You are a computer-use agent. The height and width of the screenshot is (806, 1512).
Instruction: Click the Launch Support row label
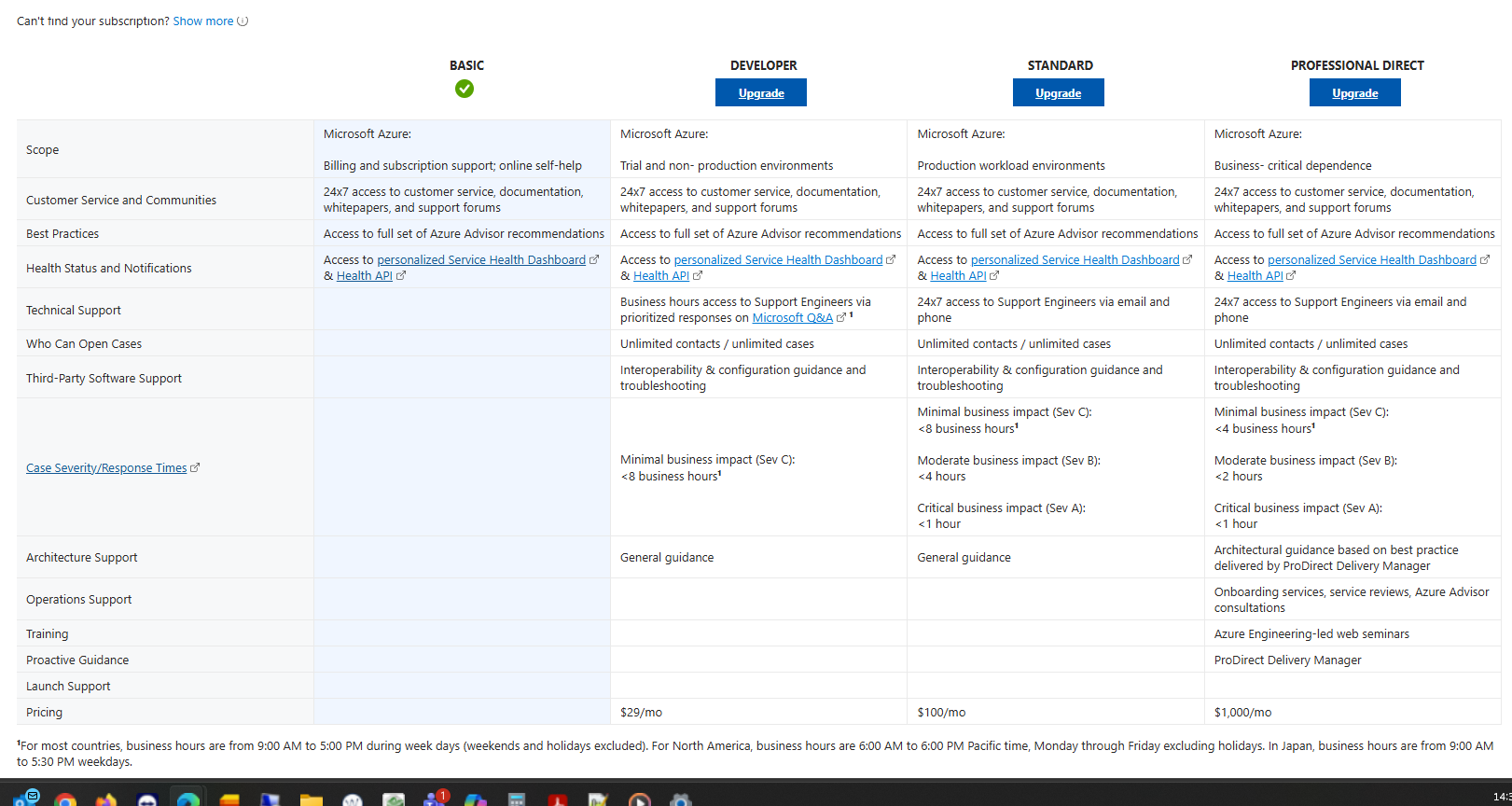68,687
